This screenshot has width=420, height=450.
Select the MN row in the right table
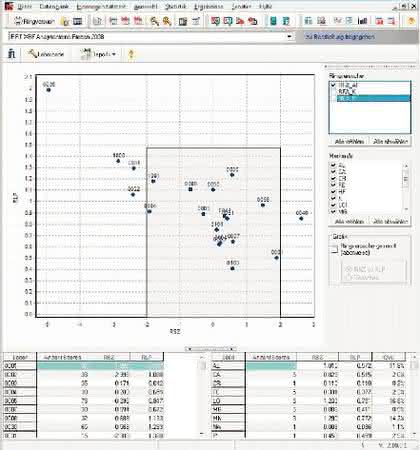309,418
